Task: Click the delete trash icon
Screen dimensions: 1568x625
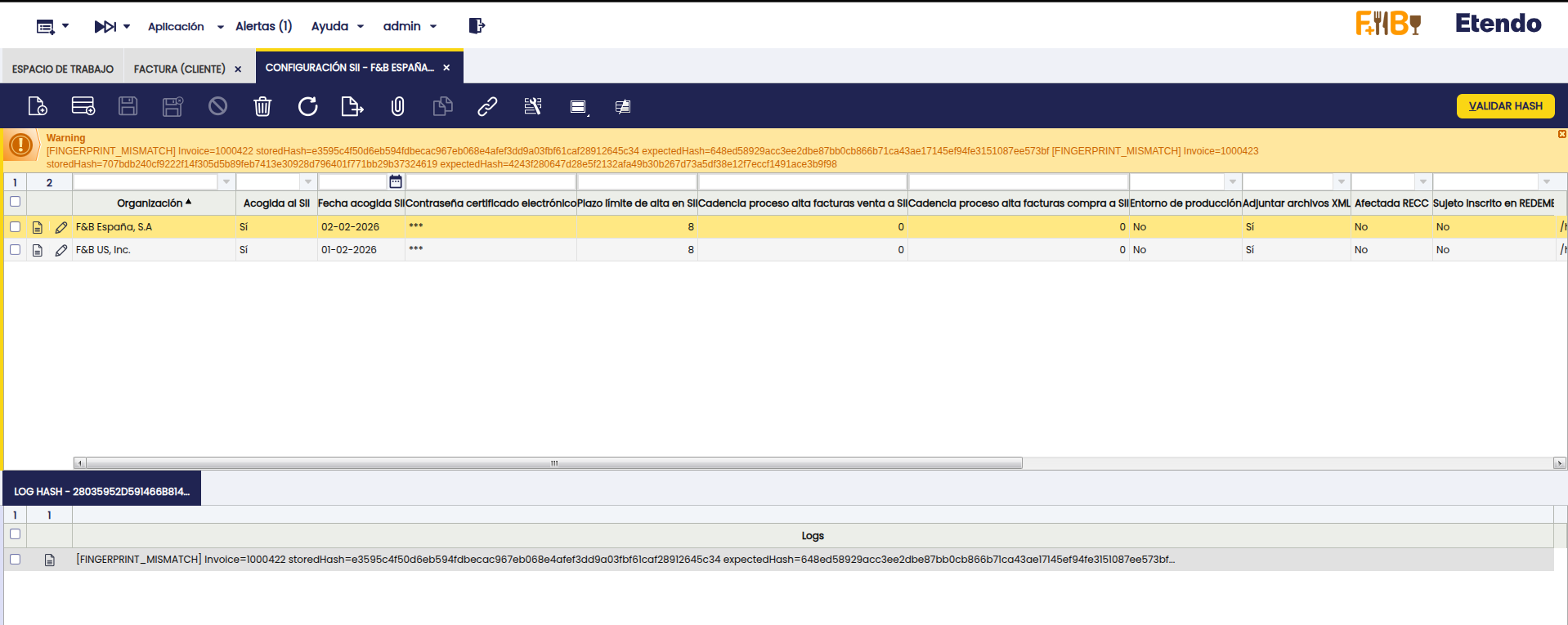Action: pos(262,106)
